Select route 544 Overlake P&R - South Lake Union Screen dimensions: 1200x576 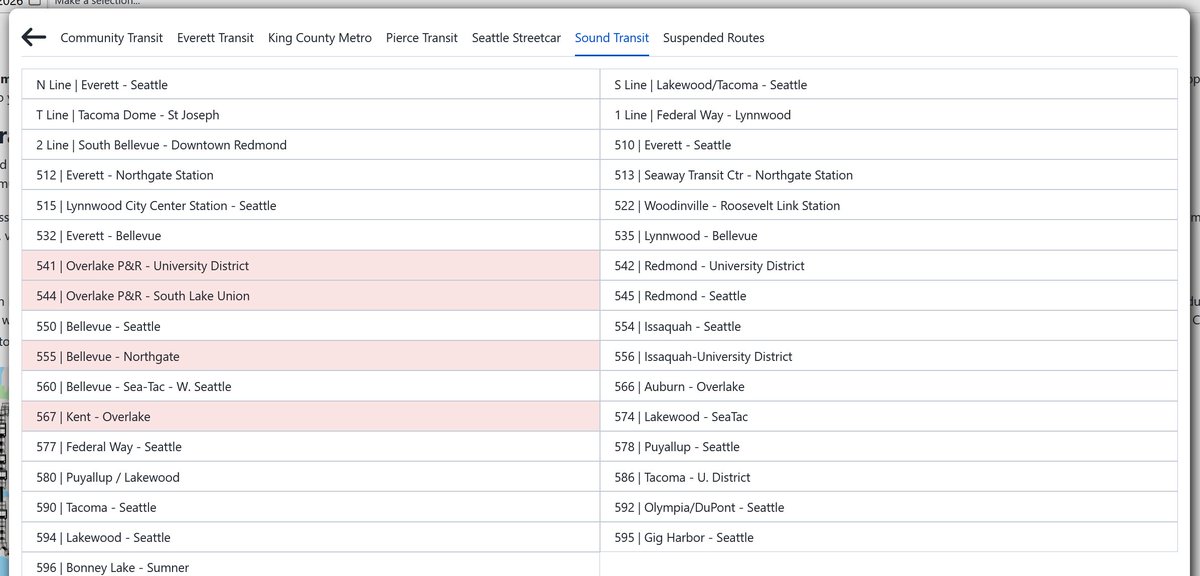tap(310, 296)
